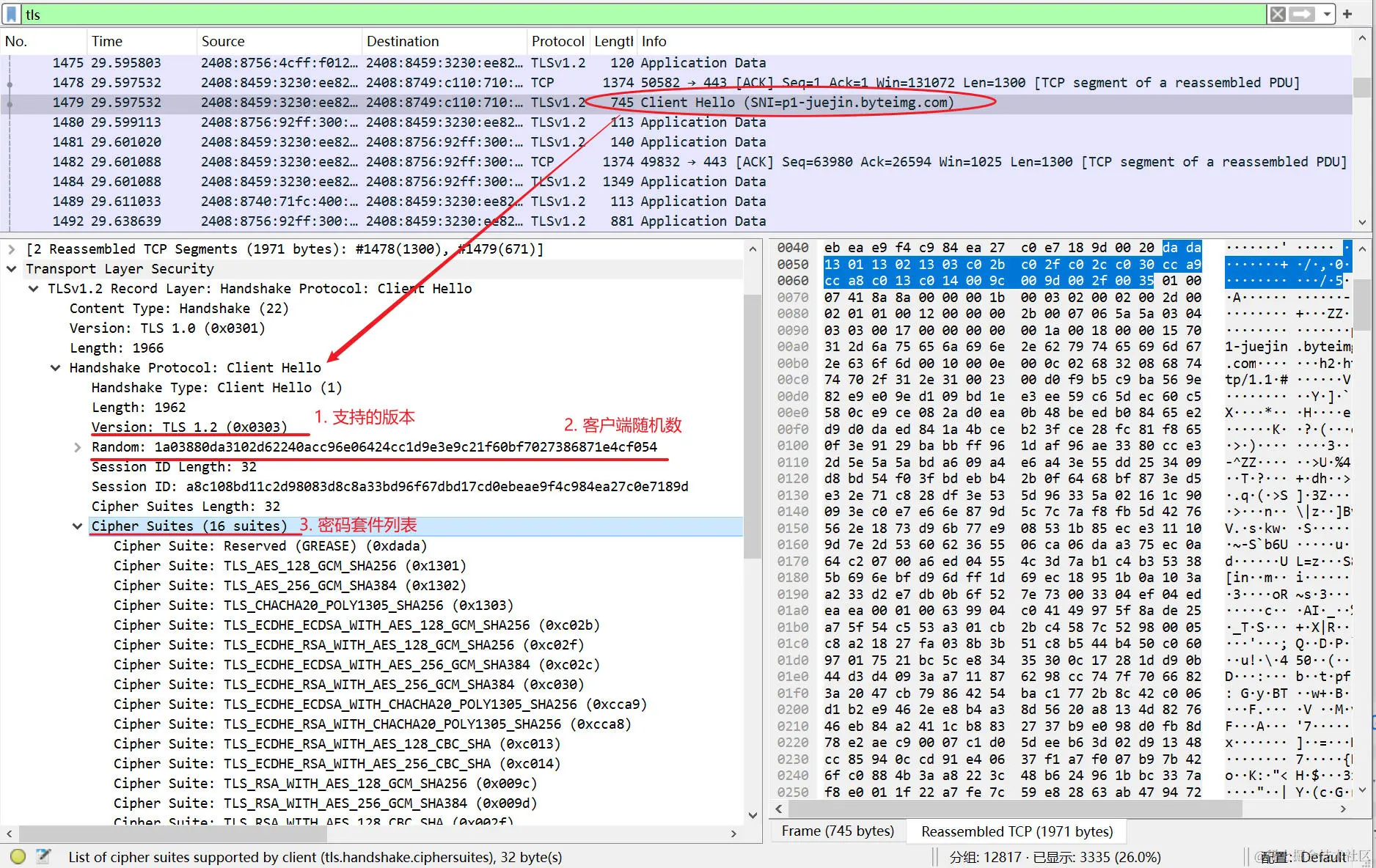1376x868 pixels.
Task: Select packet 1489 in the packet list
Action: 676,202
